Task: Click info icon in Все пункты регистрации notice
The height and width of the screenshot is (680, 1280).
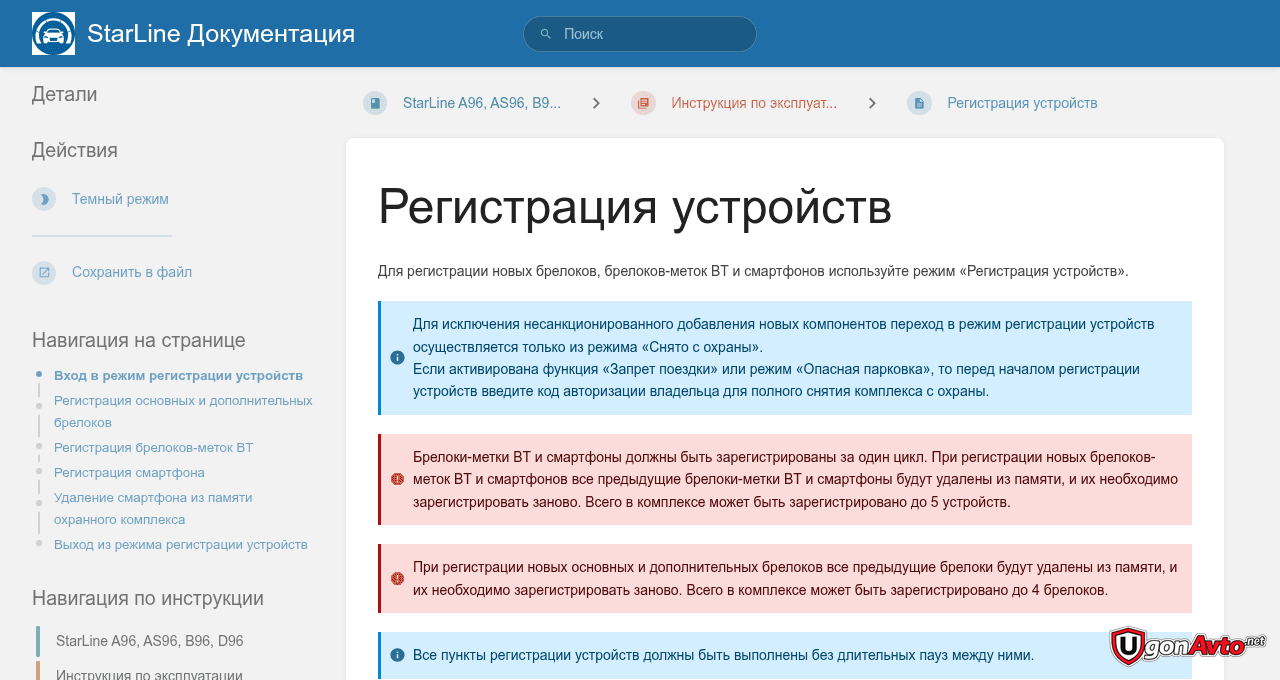Action: pos(397,655)
